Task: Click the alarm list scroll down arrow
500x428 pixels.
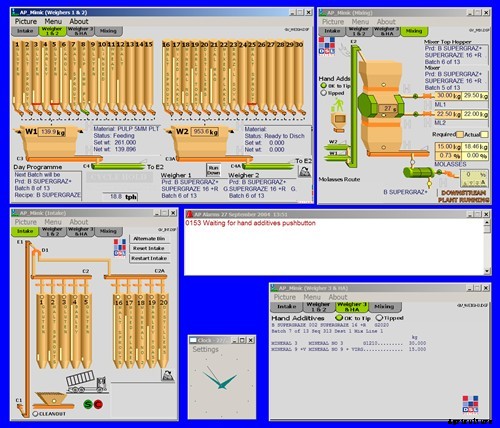Action: [x=487, y=271]
